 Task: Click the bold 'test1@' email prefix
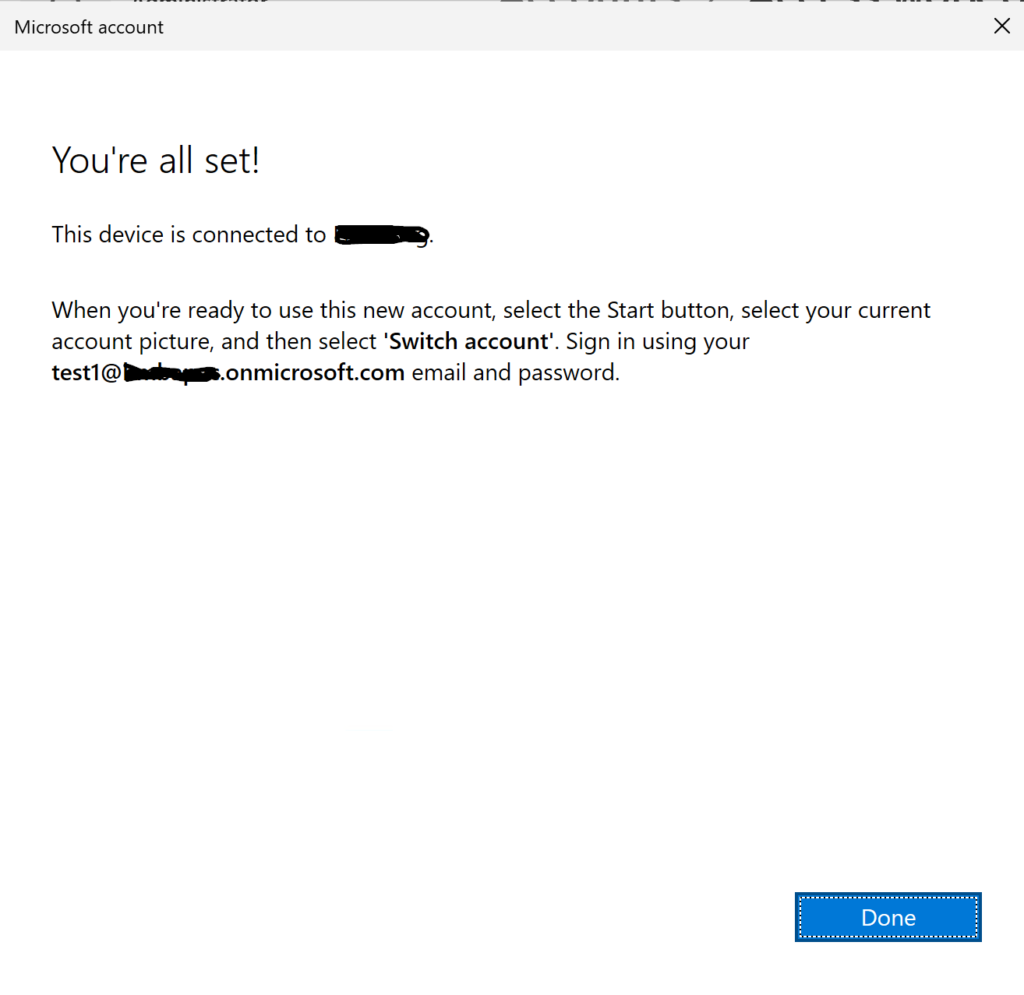(86, 373)
